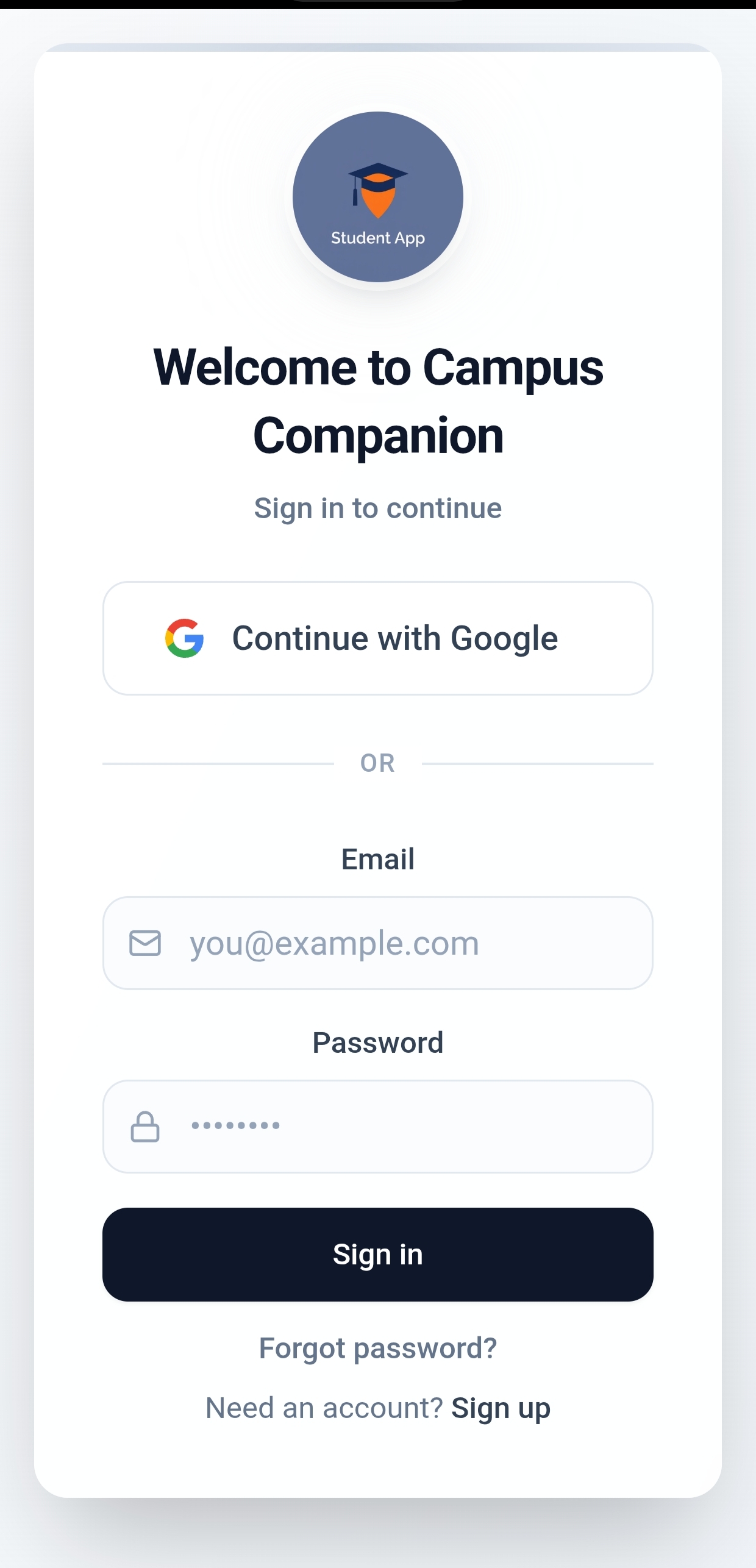Click the OR divider text
Viewport: 756px width, 1568px height.
click(378, 763)
